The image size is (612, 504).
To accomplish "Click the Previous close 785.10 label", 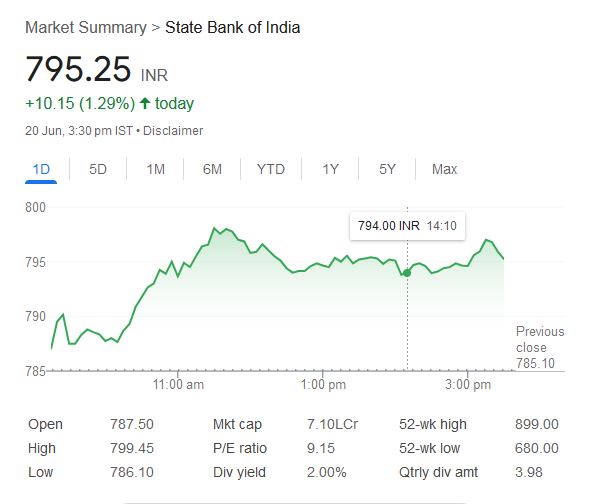I will pos(540,347).
